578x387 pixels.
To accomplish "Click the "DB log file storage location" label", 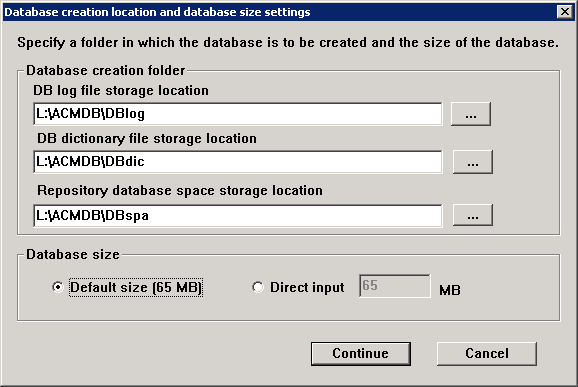I will pos(121,91).
